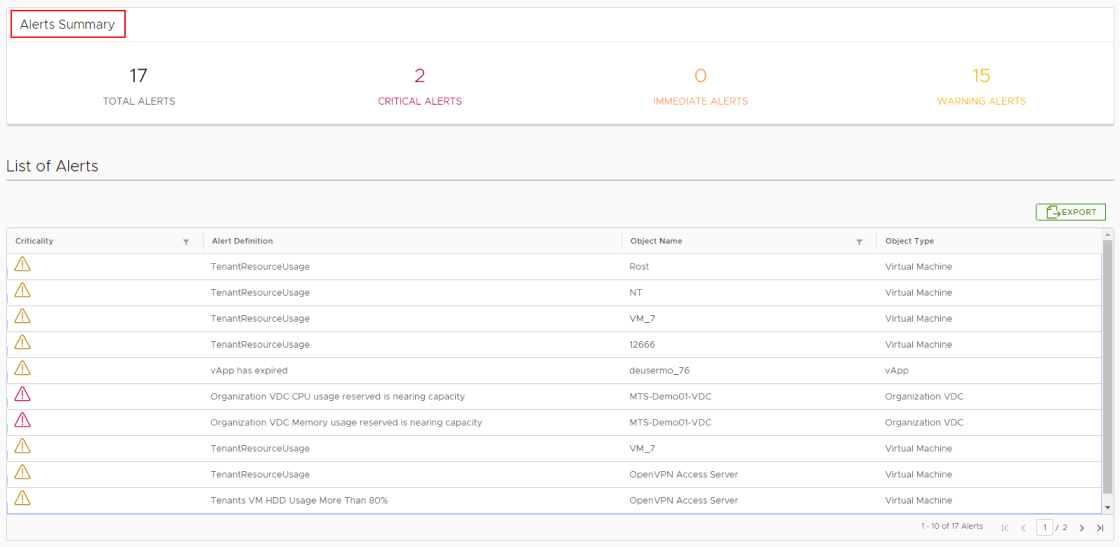
Task: Click the warning icon in the Rost row
Action: pos(22,265)
